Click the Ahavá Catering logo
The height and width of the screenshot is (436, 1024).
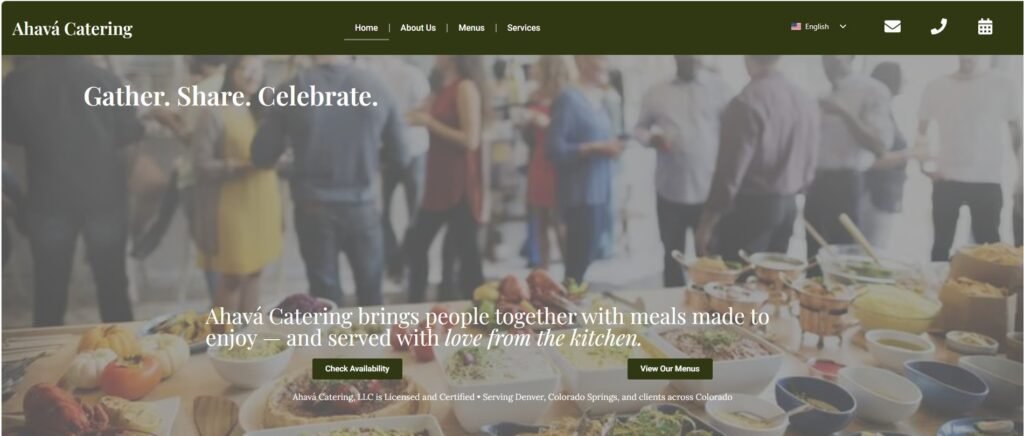(72, 29)
